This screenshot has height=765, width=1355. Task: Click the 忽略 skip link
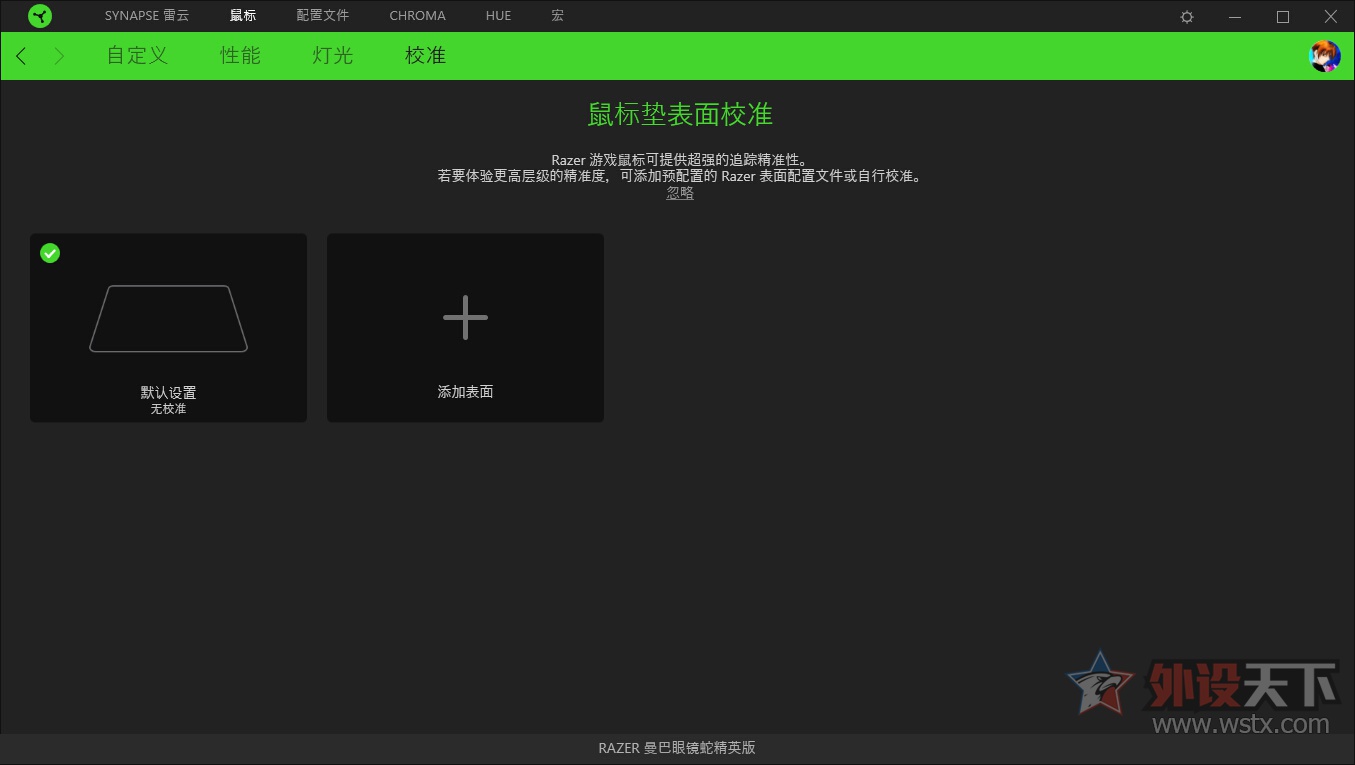click(x=679, y=192)
